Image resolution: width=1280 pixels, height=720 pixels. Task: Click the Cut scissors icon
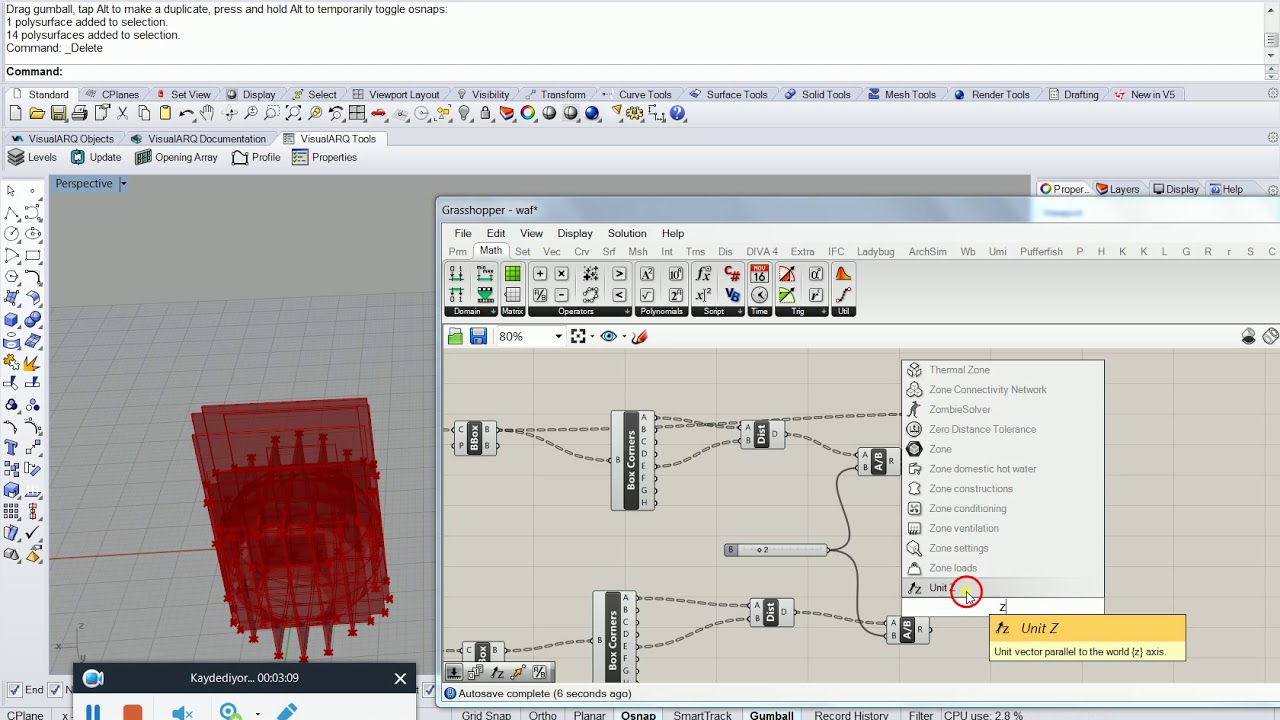coord(123,114)
